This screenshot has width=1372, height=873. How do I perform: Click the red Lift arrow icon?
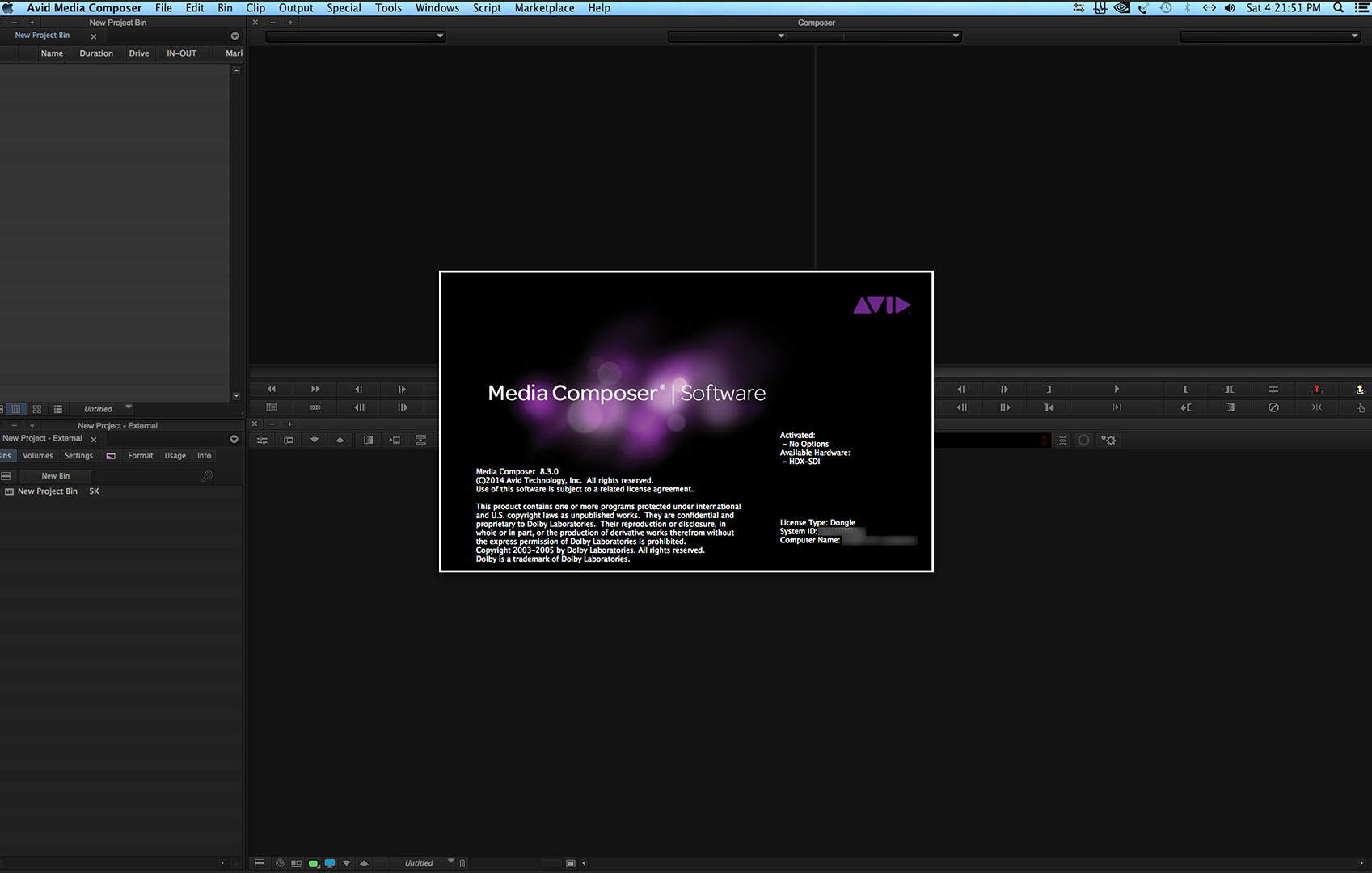[x=1316, y=389]
